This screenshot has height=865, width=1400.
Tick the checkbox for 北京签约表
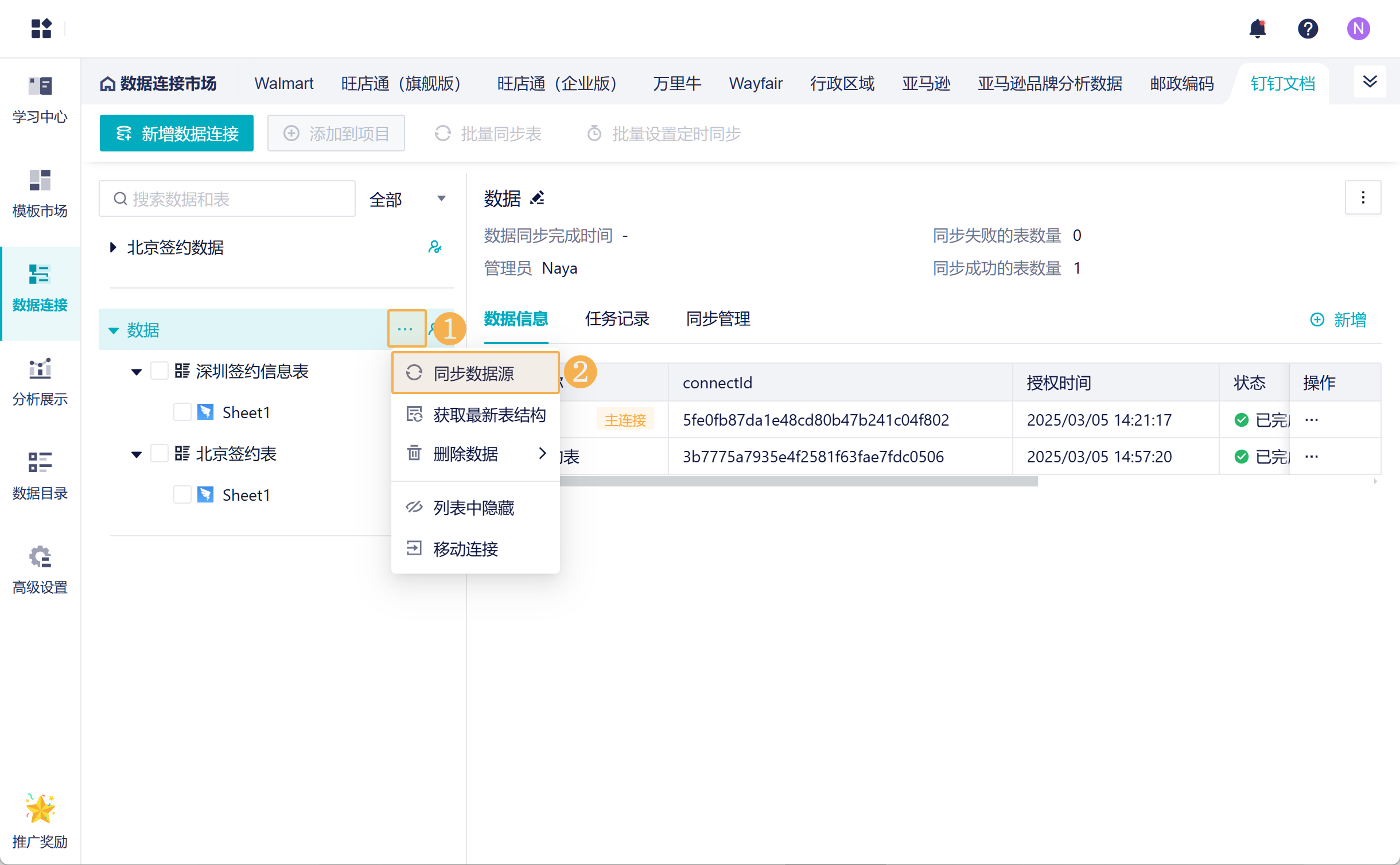click(x=159, y=454)
